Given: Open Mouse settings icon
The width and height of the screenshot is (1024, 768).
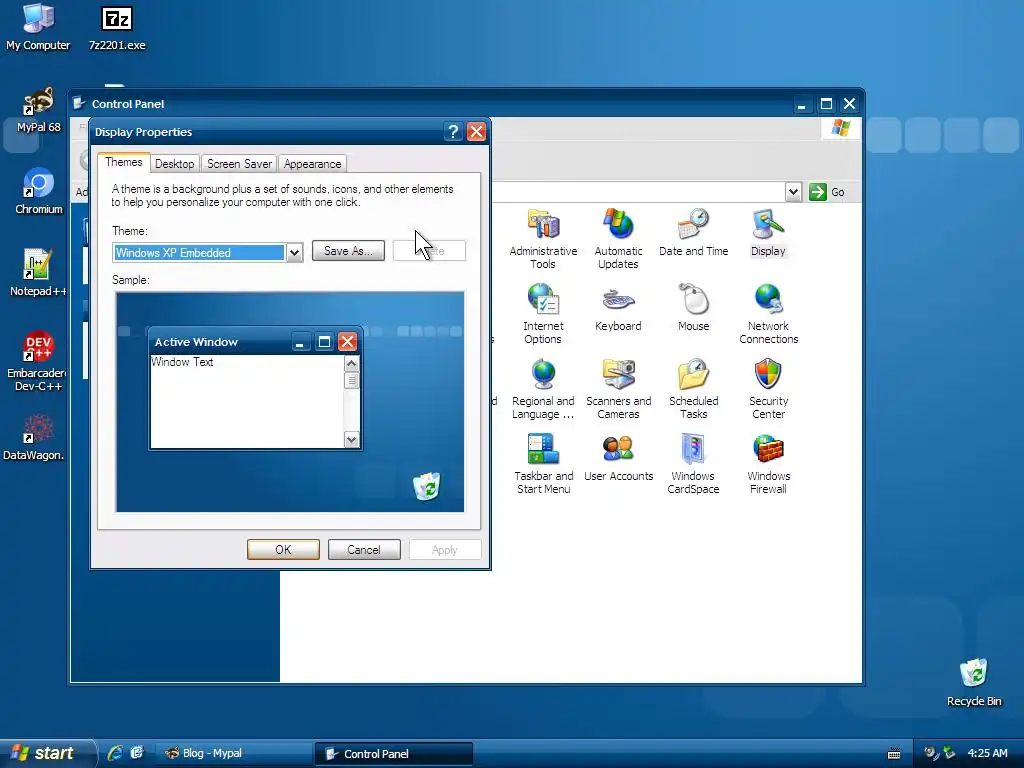Looking at the screenshot, I should click(693, 308).
